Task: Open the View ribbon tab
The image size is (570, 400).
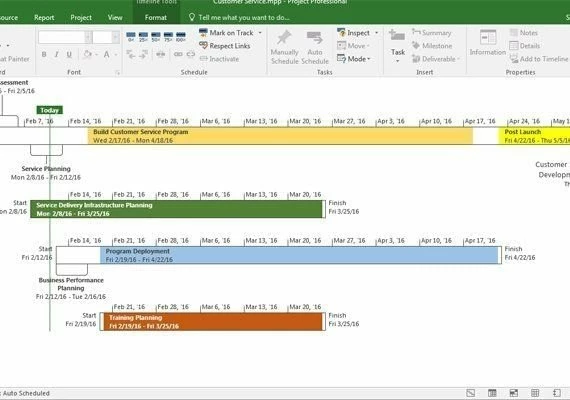Action: (115, 17)
